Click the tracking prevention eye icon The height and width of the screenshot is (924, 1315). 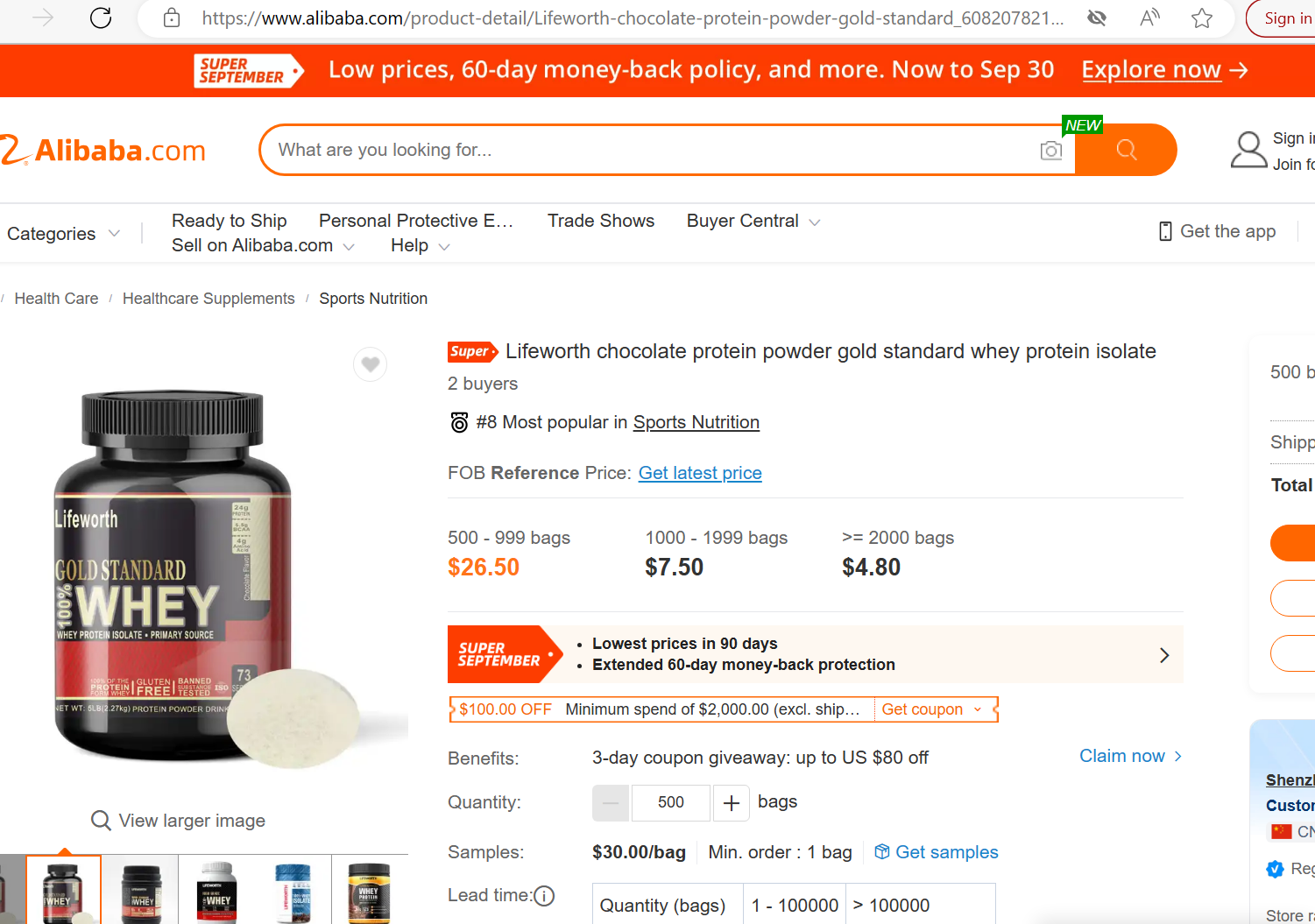(1096, 18)
